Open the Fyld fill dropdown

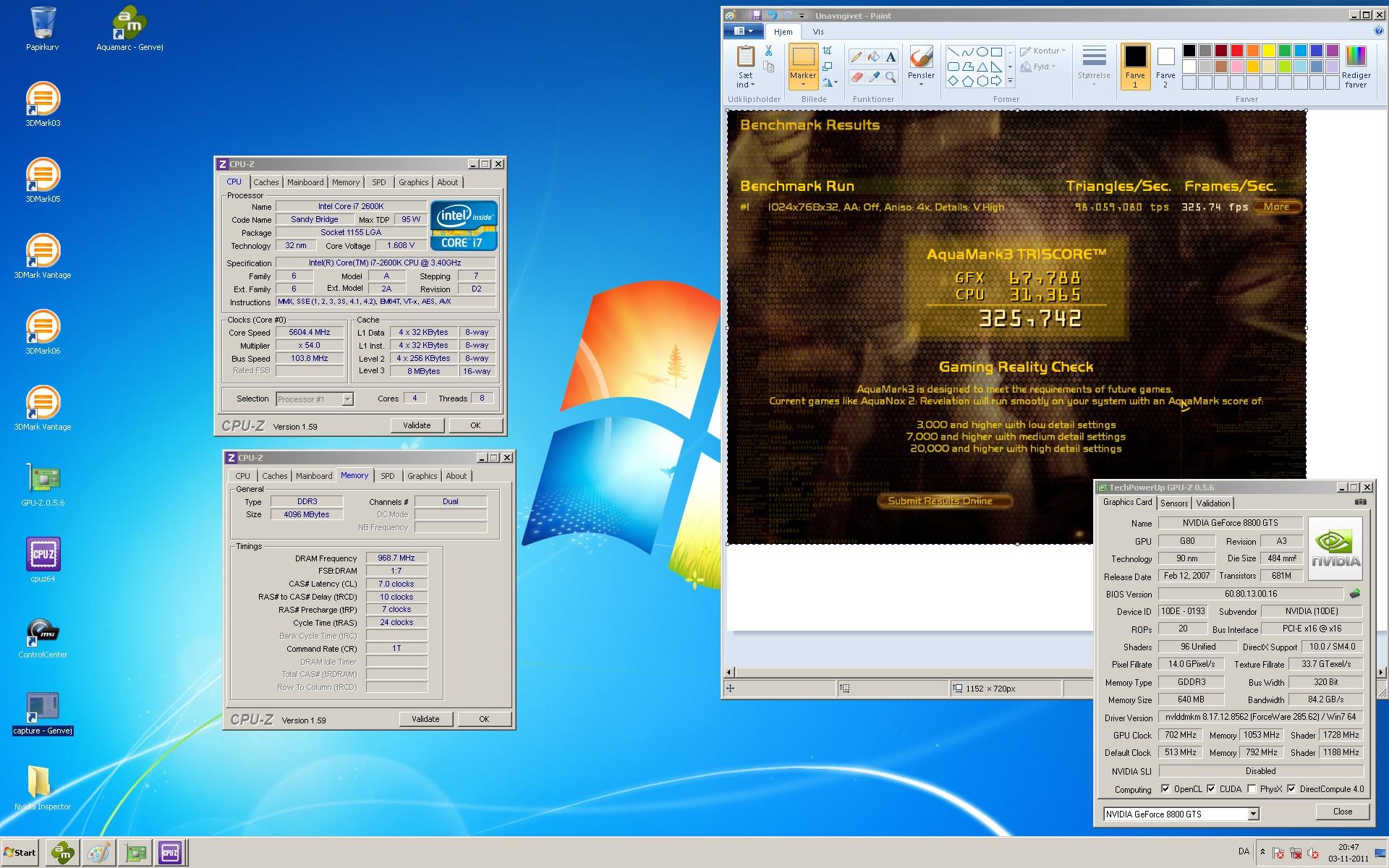point(1038,67)
